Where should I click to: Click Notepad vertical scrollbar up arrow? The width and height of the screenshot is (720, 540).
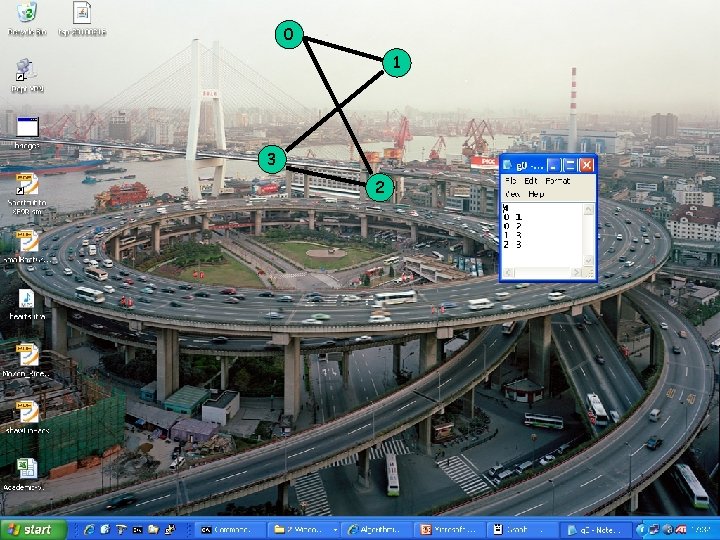(589, 210)
